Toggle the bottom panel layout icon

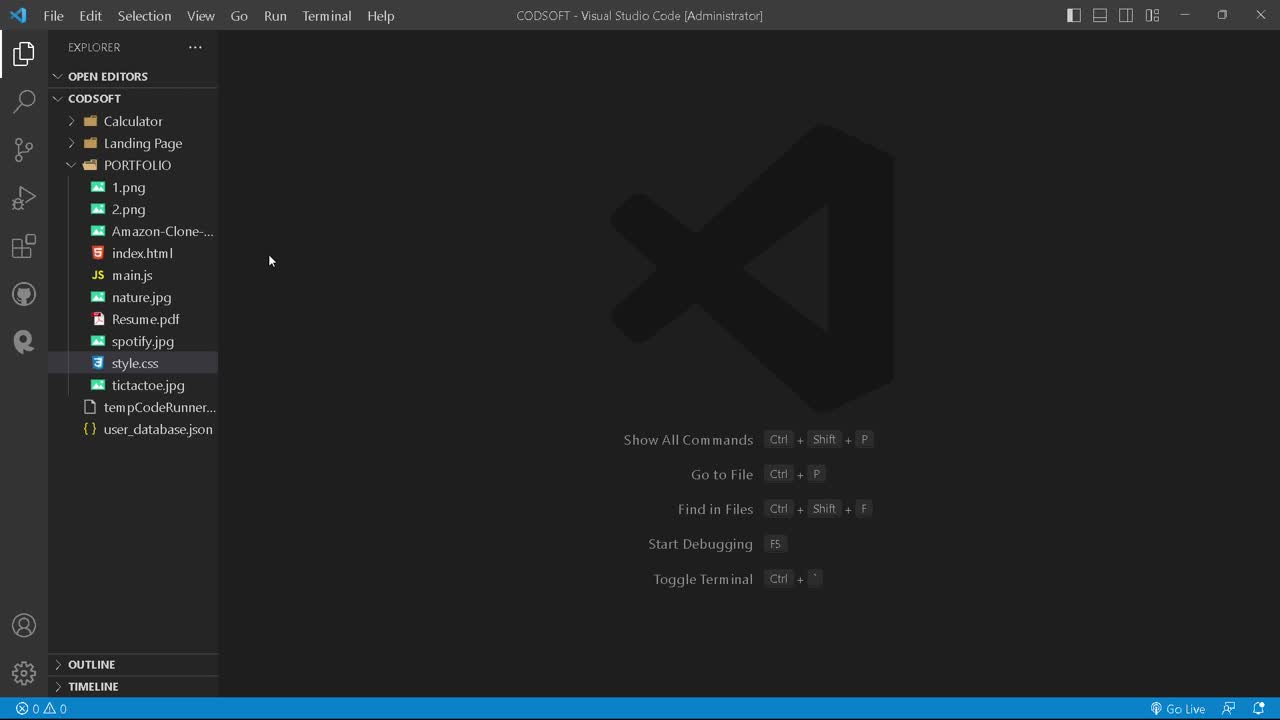1100,15
